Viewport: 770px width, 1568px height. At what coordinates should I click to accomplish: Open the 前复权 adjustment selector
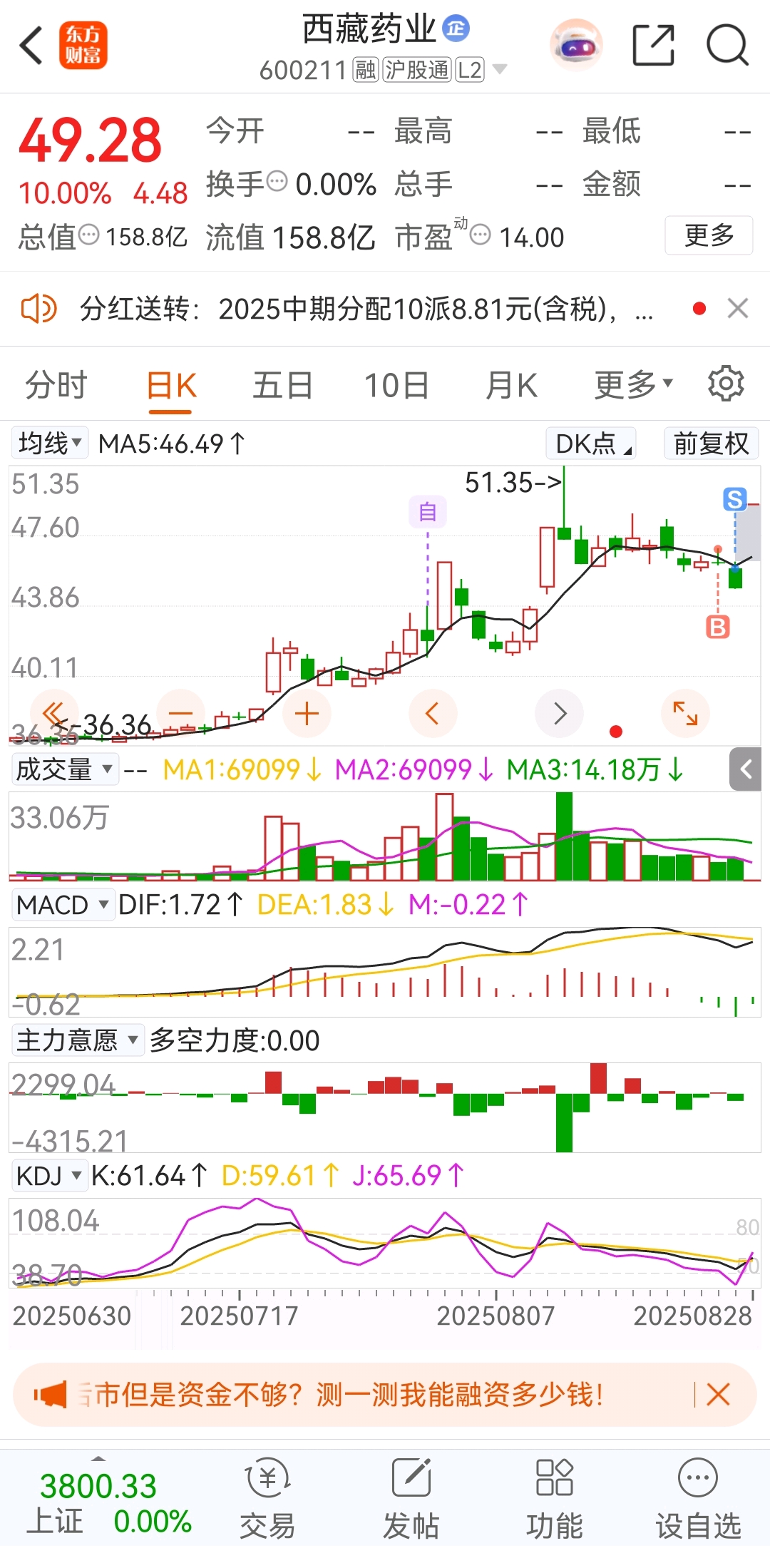pos(711,444)
